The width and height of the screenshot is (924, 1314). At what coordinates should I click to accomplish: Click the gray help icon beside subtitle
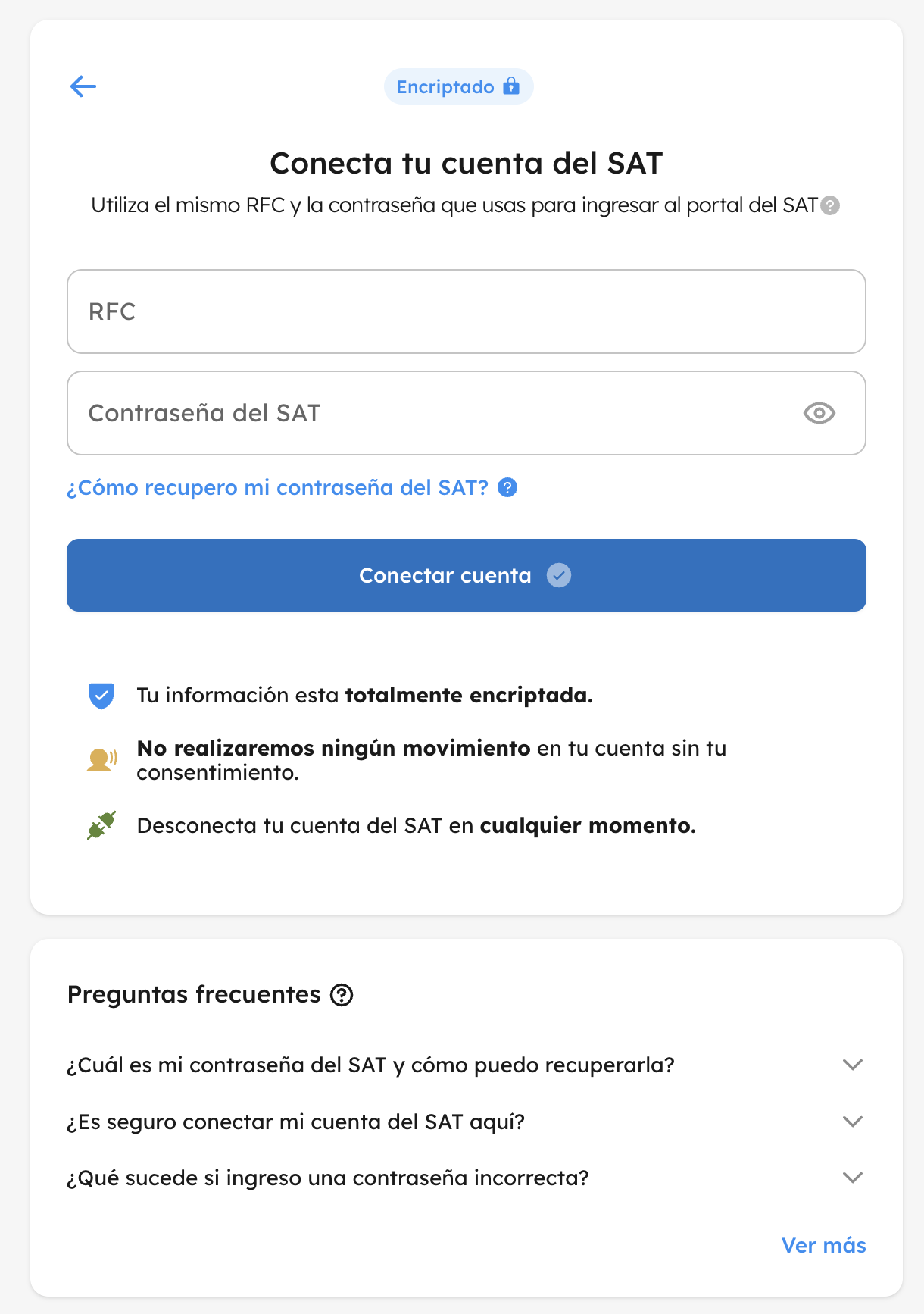point(830,205)
